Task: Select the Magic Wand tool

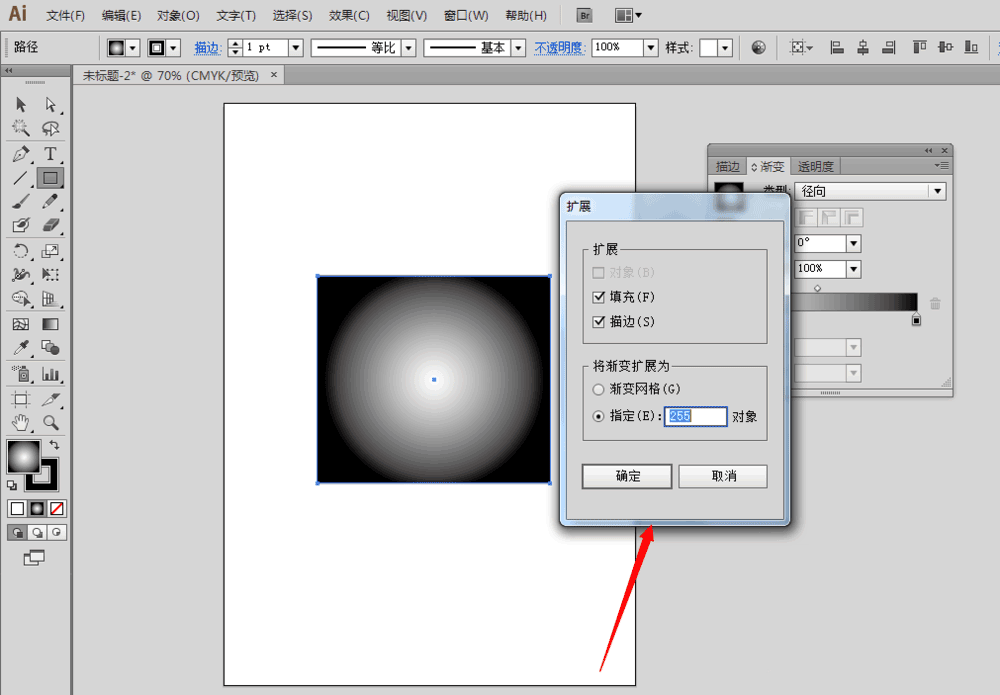Action: click(20, 128)
